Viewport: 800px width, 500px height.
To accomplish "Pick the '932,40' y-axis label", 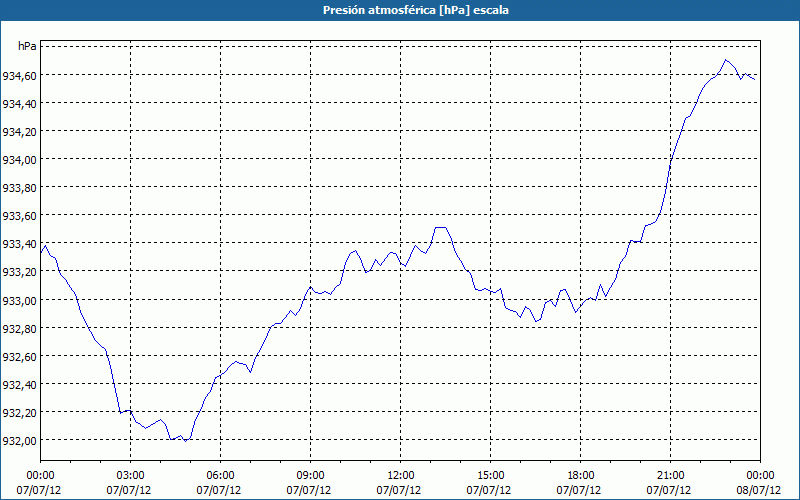I will [19, 385].
